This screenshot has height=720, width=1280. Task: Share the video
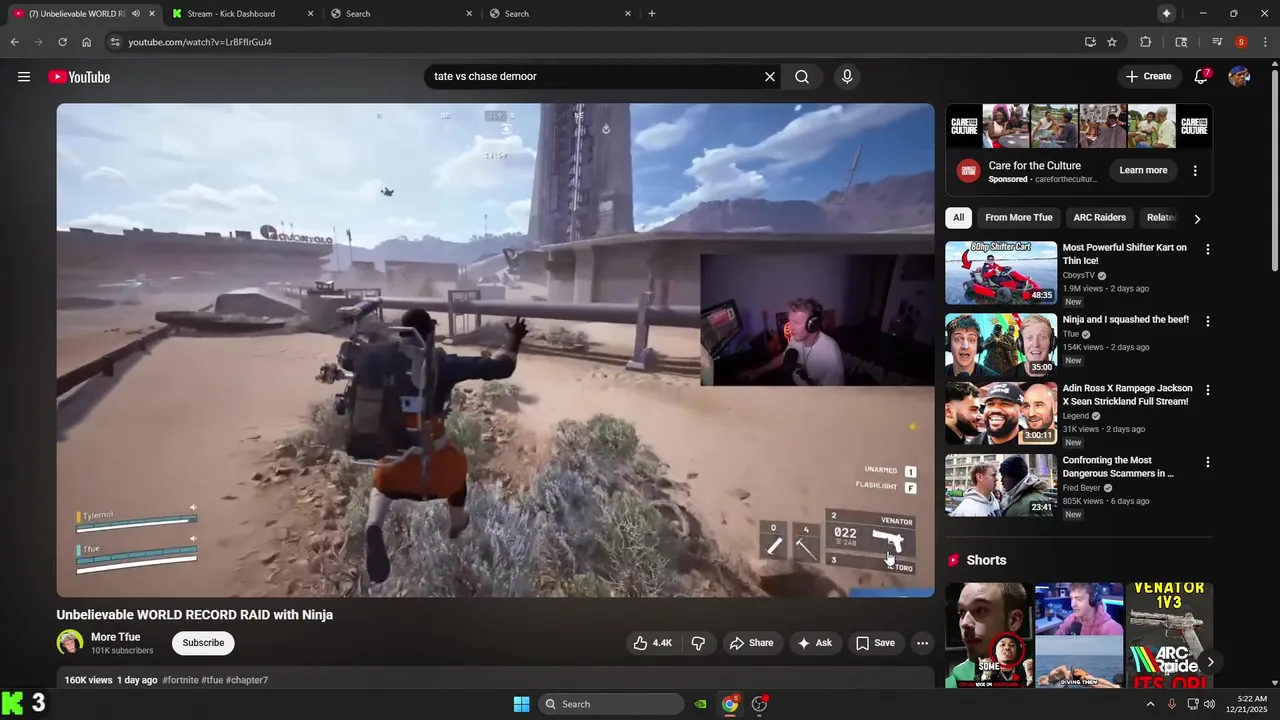coord(751,643)
